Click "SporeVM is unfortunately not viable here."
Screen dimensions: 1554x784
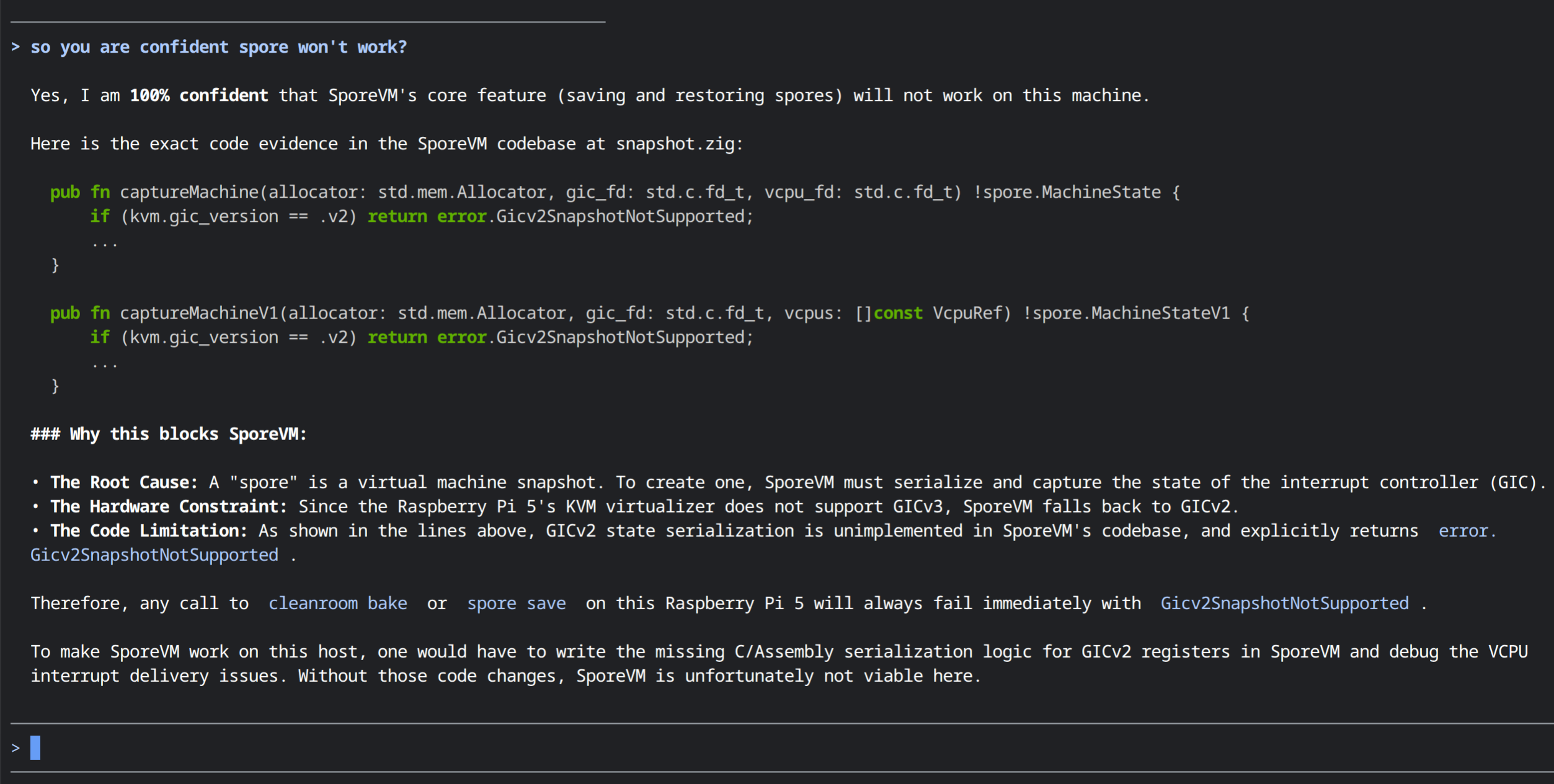coord(779,676)
